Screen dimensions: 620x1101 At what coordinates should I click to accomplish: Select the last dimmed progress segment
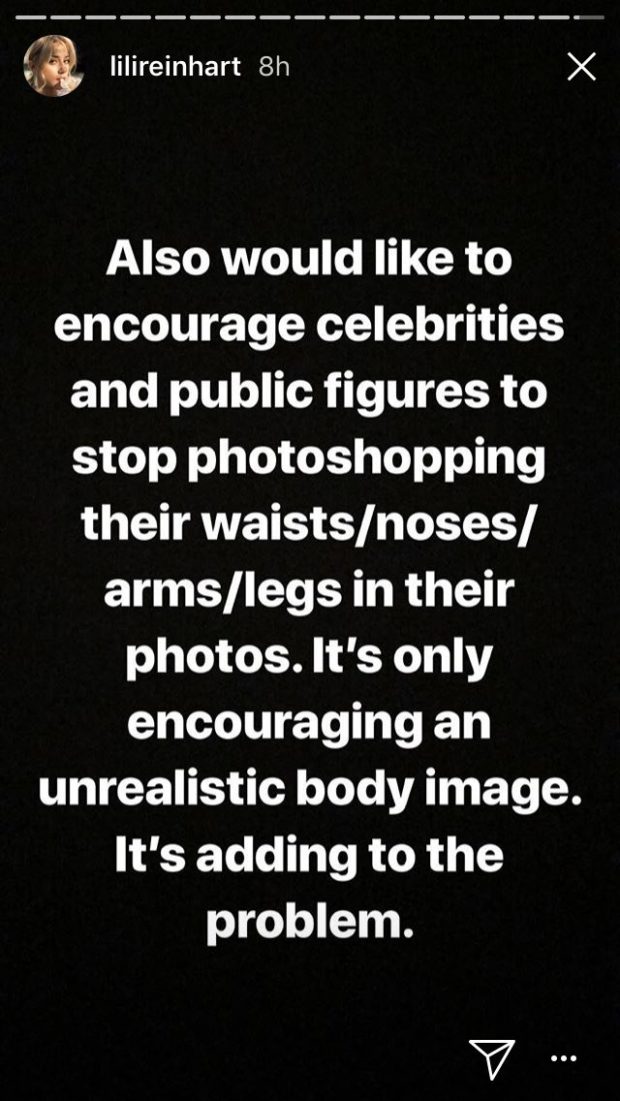coord(589,17)
